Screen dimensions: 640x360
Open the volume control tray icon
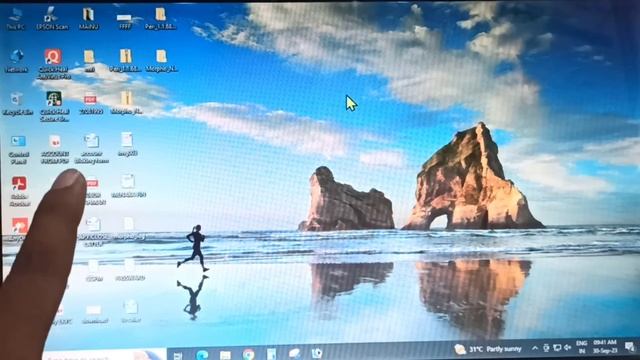tap(567, 348)
